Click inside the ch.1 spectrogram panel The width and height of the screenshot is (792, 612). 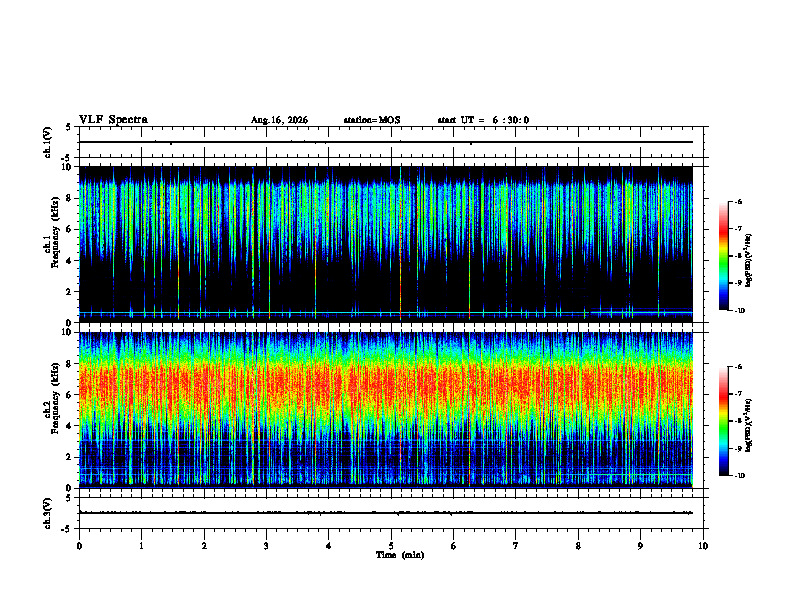385,244
